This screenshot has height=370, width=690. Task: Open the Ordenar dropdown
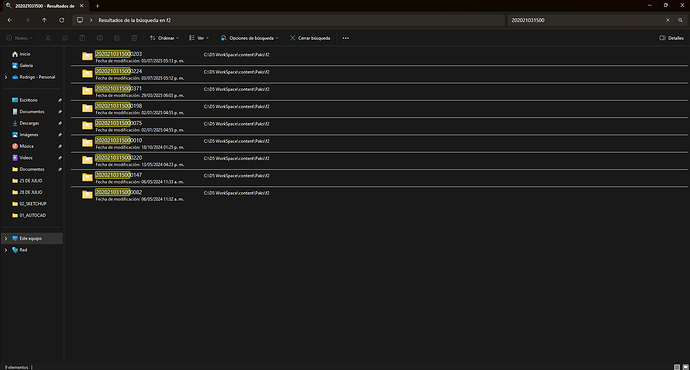164,38
